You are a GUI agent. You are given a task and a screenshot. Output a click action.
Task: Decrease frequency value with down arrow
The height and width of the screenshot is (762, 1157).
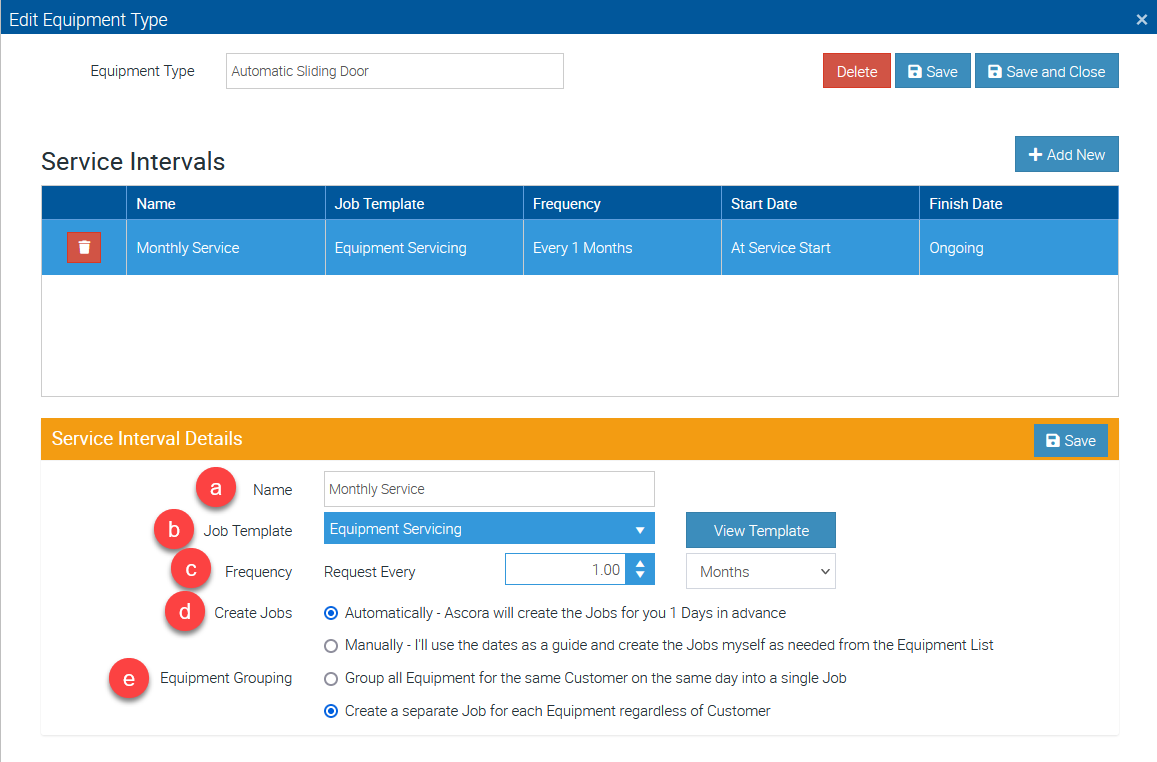tap(640, 576)
